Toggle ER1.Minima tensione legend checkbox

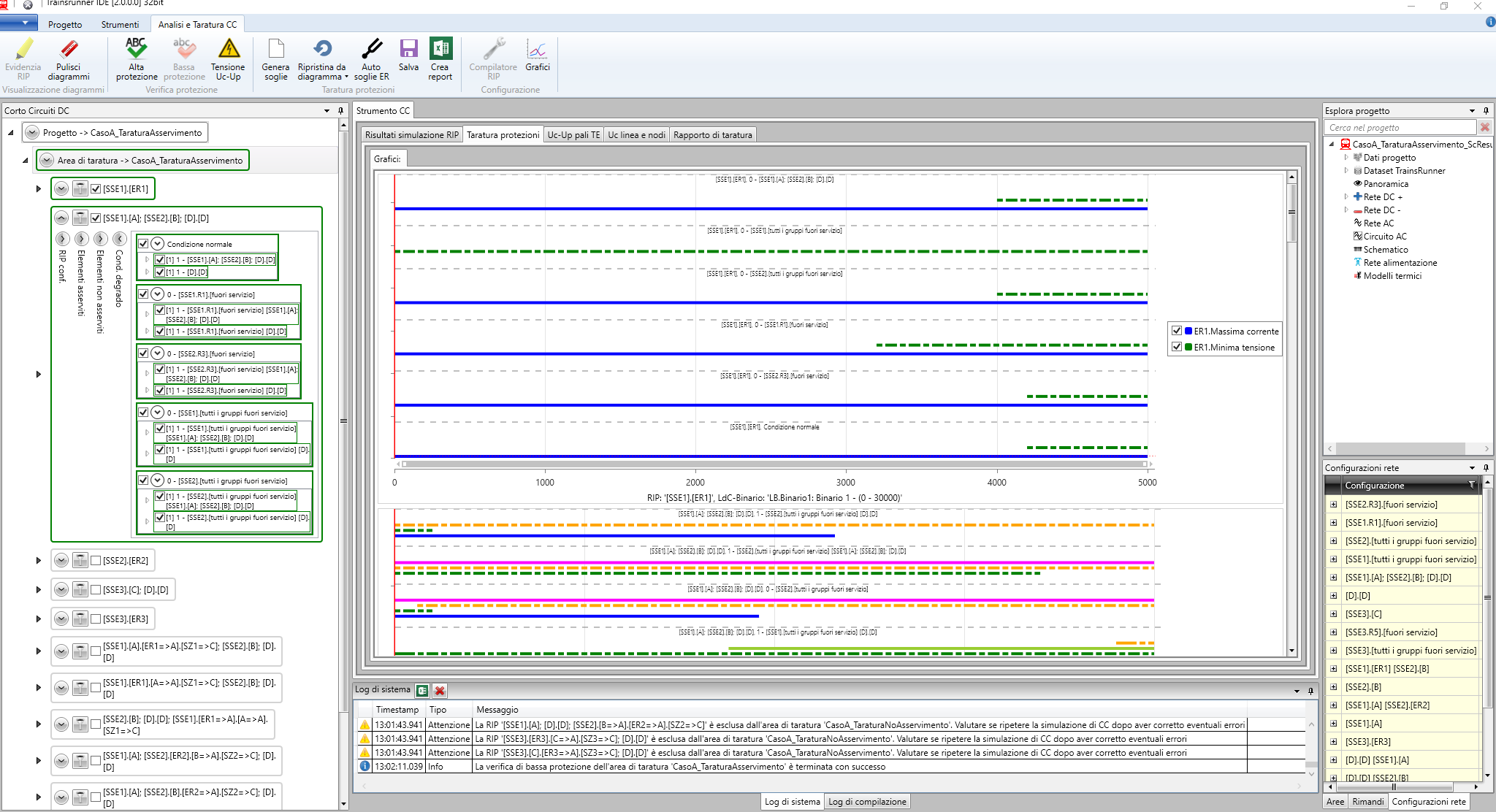pos(1177,347)
